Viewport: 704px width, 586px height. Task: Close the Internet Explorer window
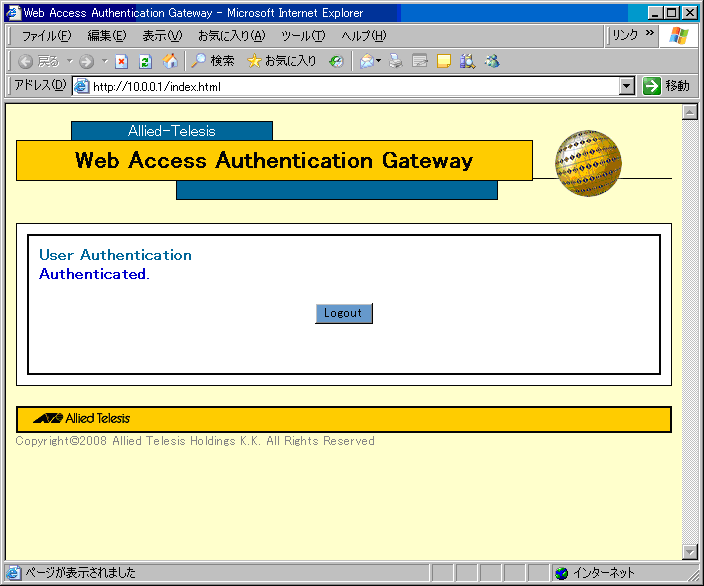coord(690,13)
